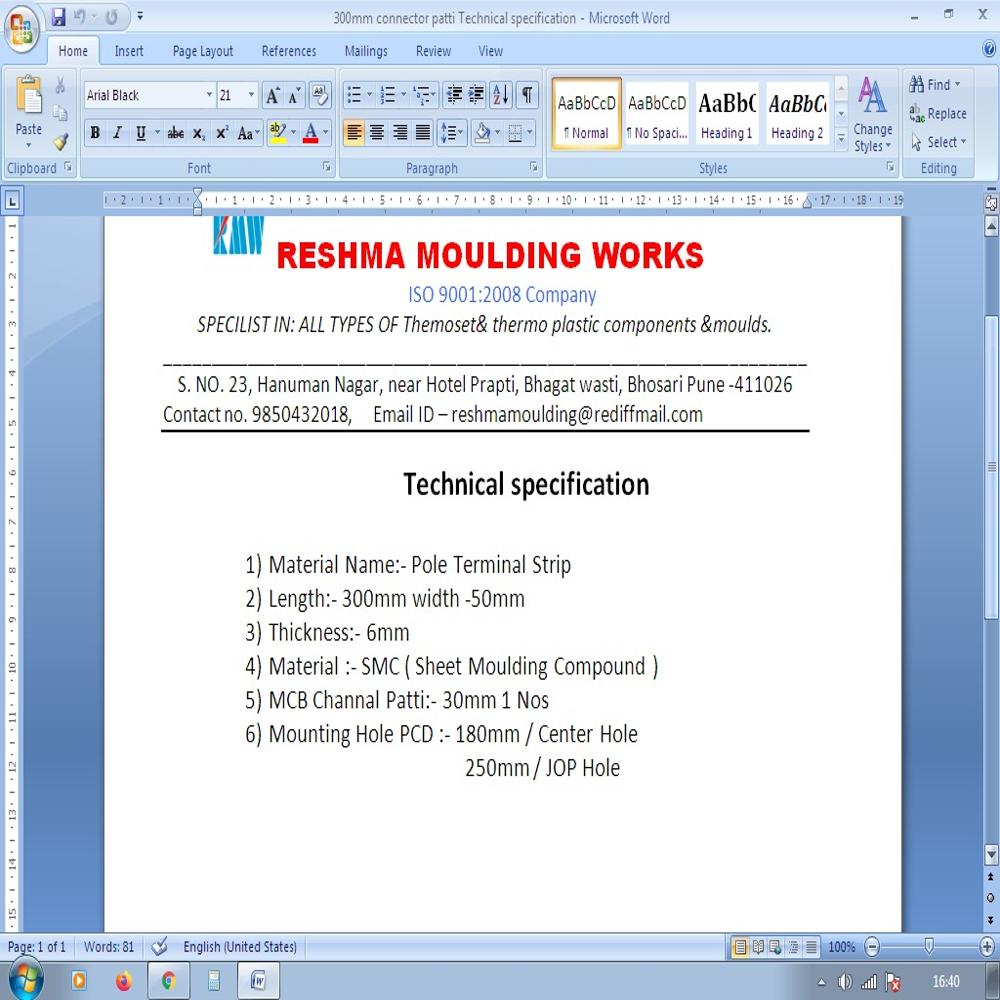Shrink font size with small A
The image size is (1000, 1000).
click(x=293, y=96)
